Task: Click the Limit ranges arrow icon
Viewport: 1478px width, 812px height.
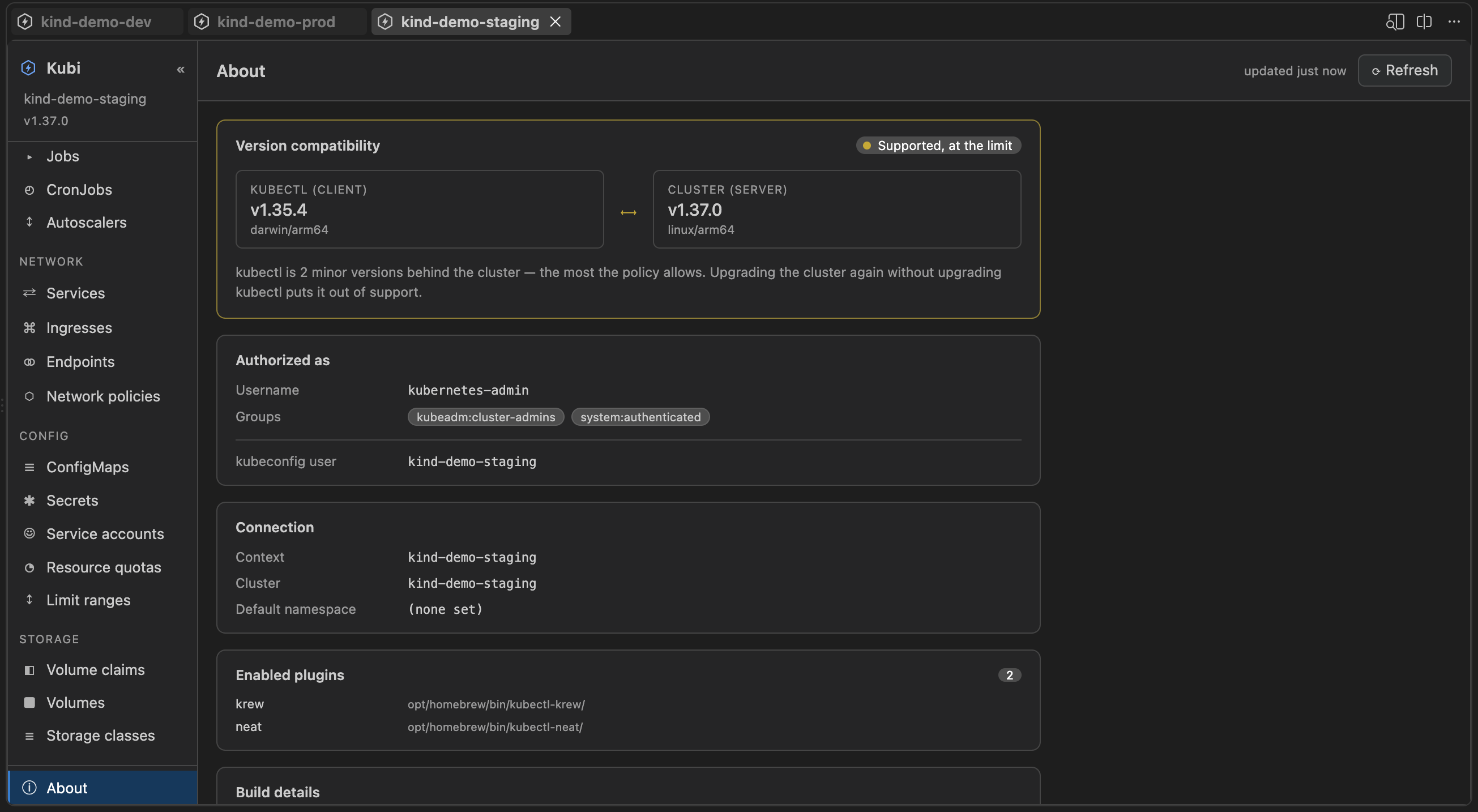Action: click(x=29, y=600)
